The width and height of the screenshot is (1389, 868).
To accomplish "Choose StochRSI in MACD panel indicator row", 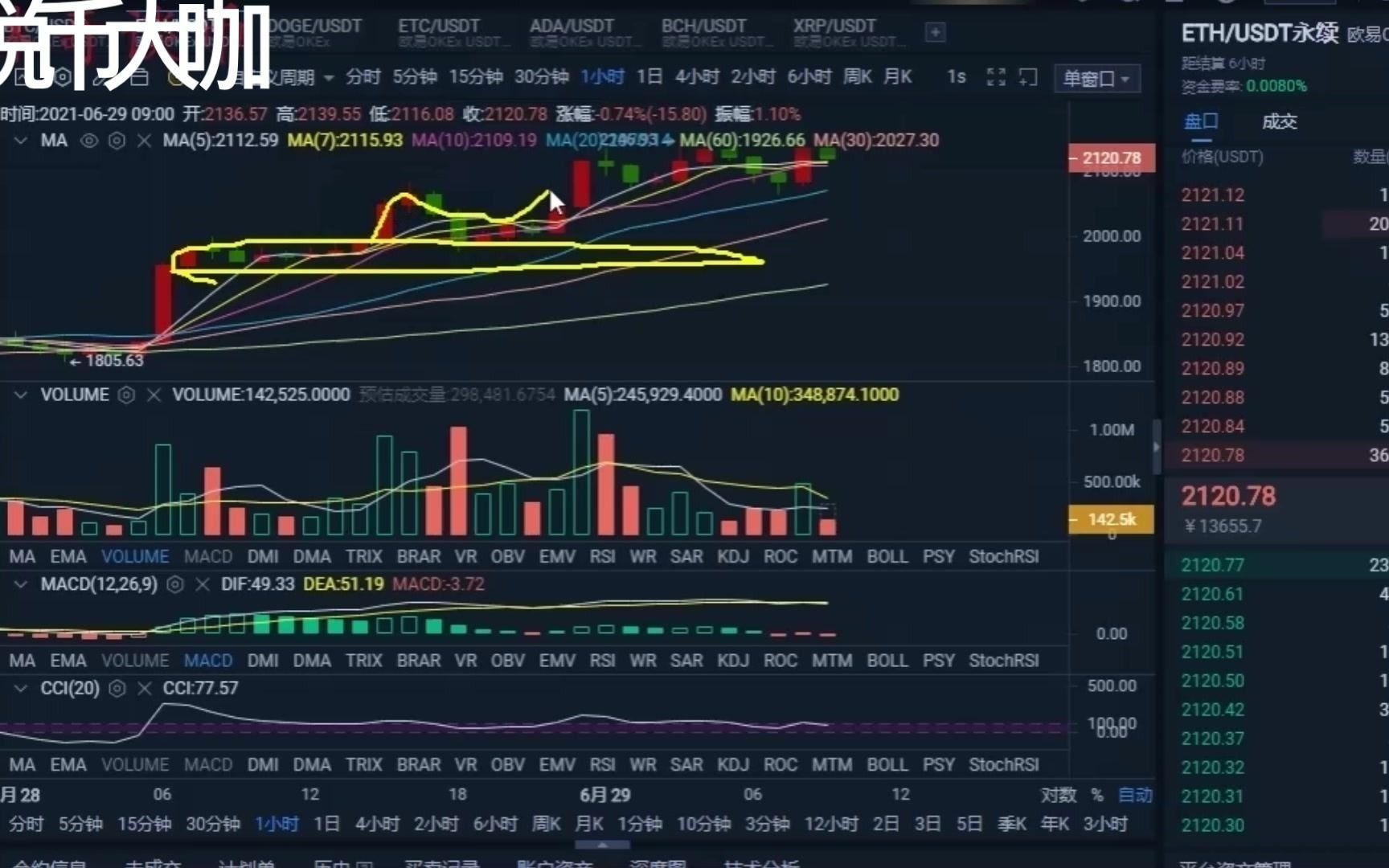I will coord(1003,661).
